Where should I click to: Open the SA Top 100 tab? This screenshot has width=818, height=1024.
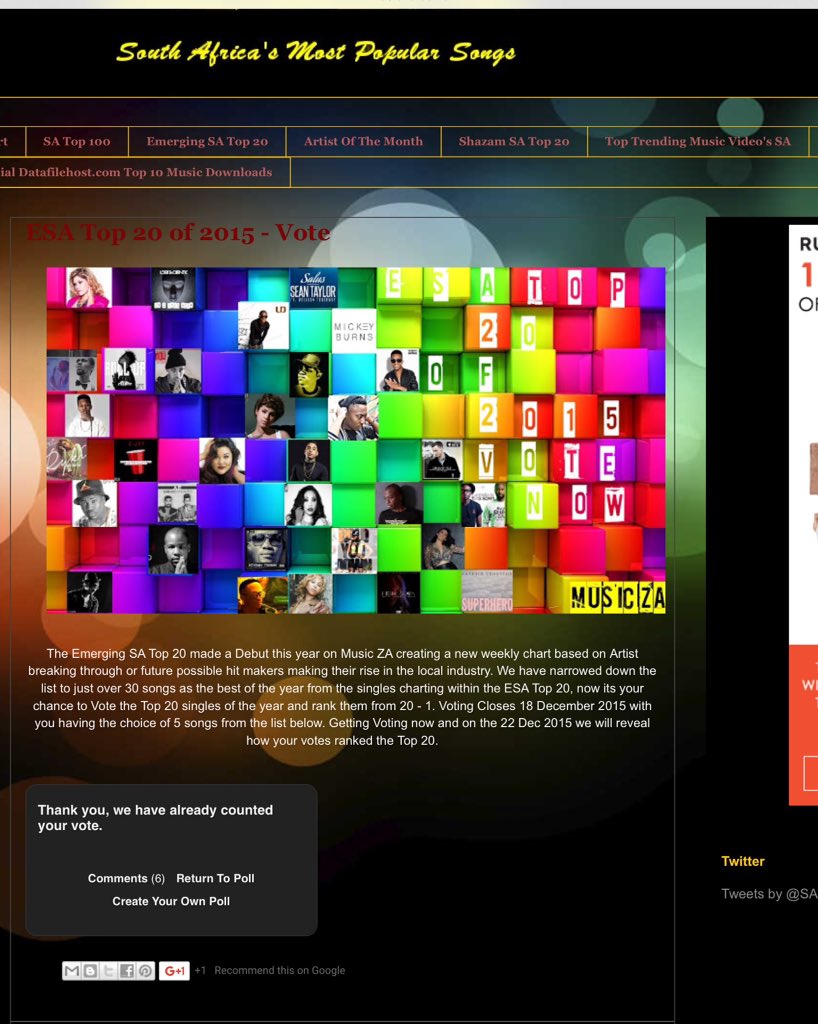coord(77,142)
